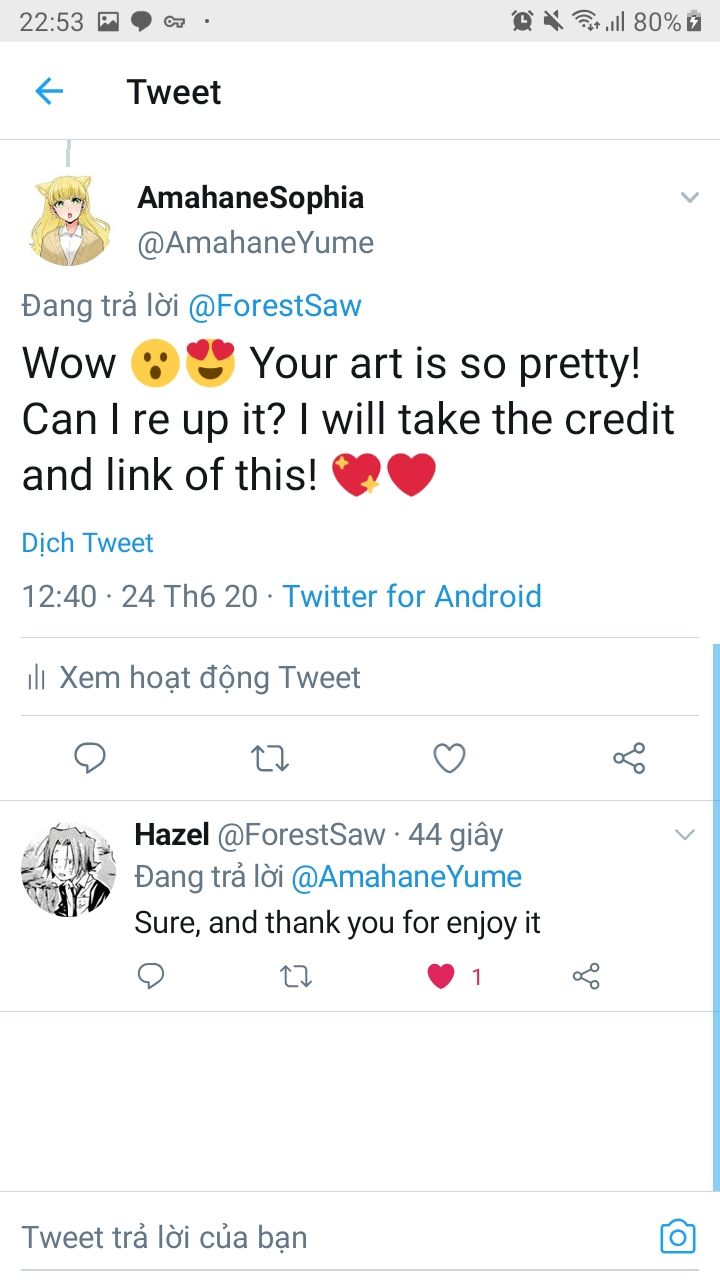Expand options chevron on Hazel's reply
The width and height of the screenshot is (720, 1280).
pos(685,835)
